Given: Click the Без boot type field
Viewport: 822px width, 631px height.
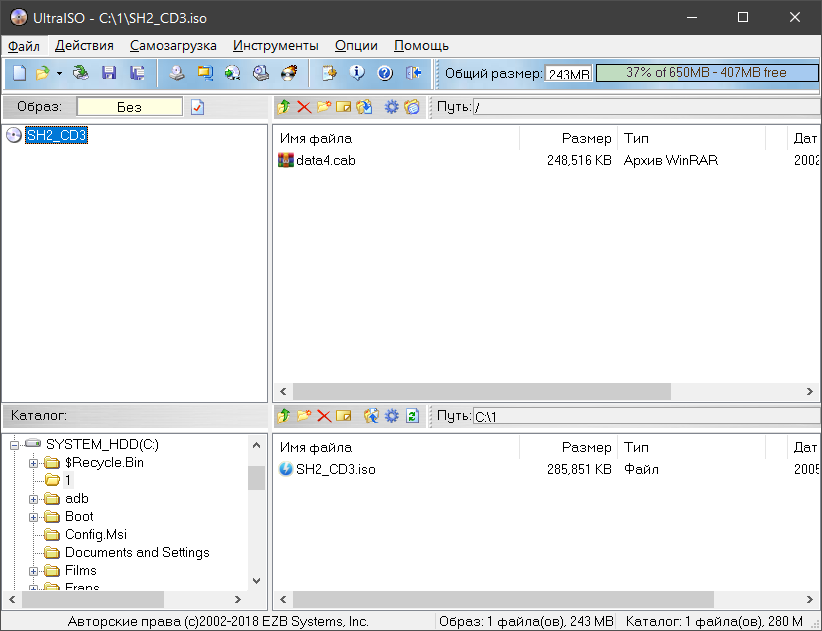Looking at the screenshot, I should [x=129, y=107].
